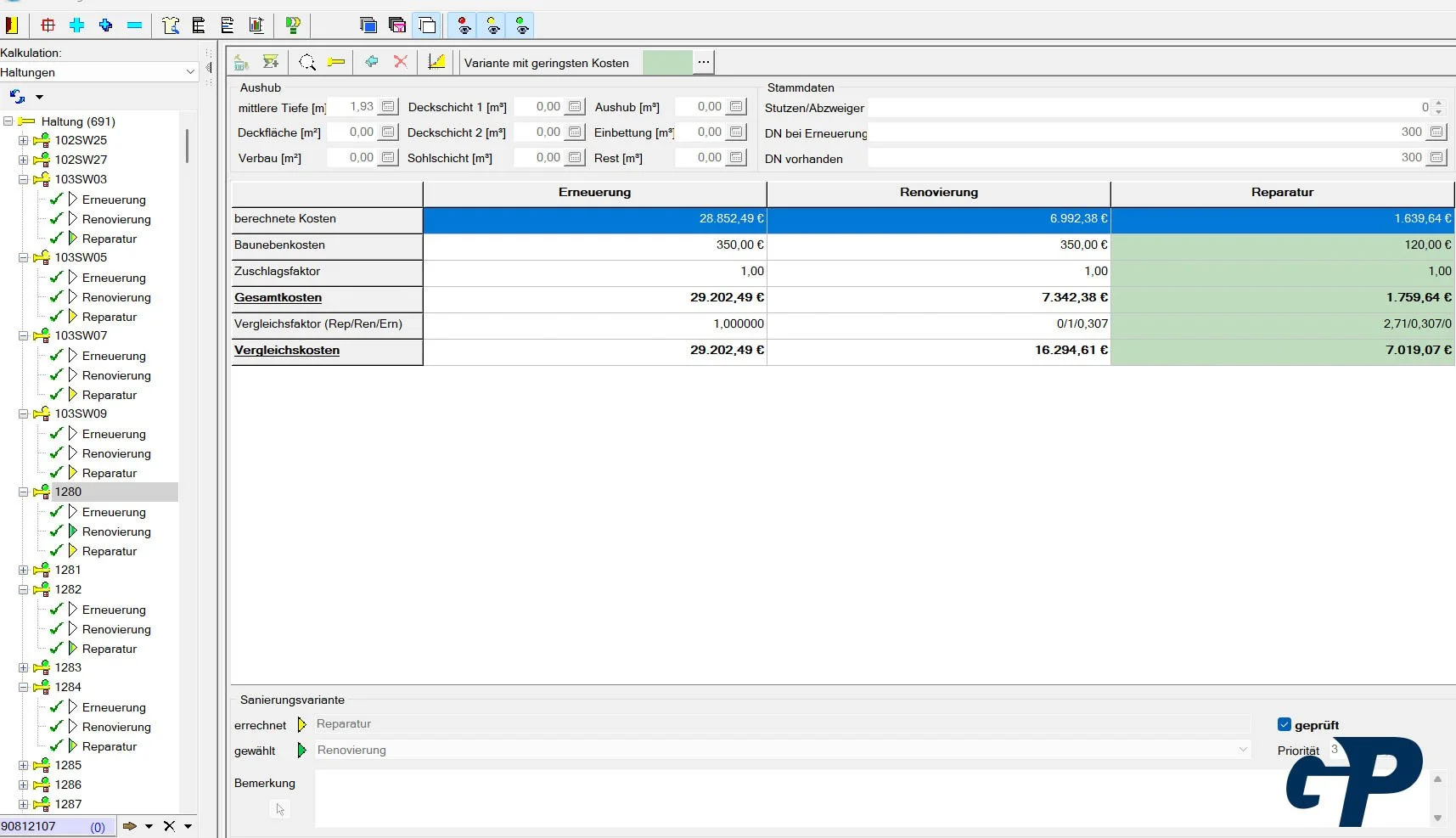Expand the 102SW27 tree node
1456x838 pixels.
click(24, 160)
